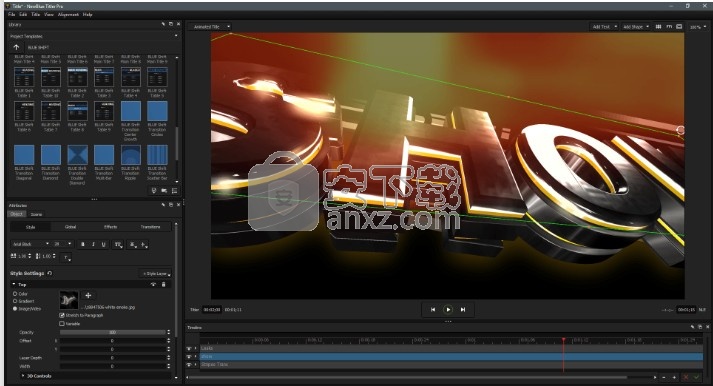713x386 pixels.
Task: Click the pin icon of Library panel
Action: pos(163,24)
